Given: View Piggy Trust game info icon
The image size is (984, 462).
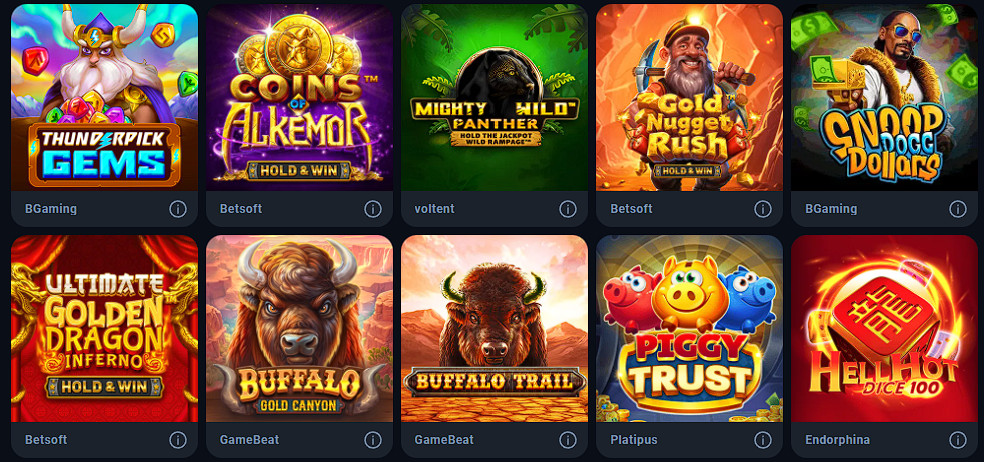Looking at the screenshot, I should [762, 440].
